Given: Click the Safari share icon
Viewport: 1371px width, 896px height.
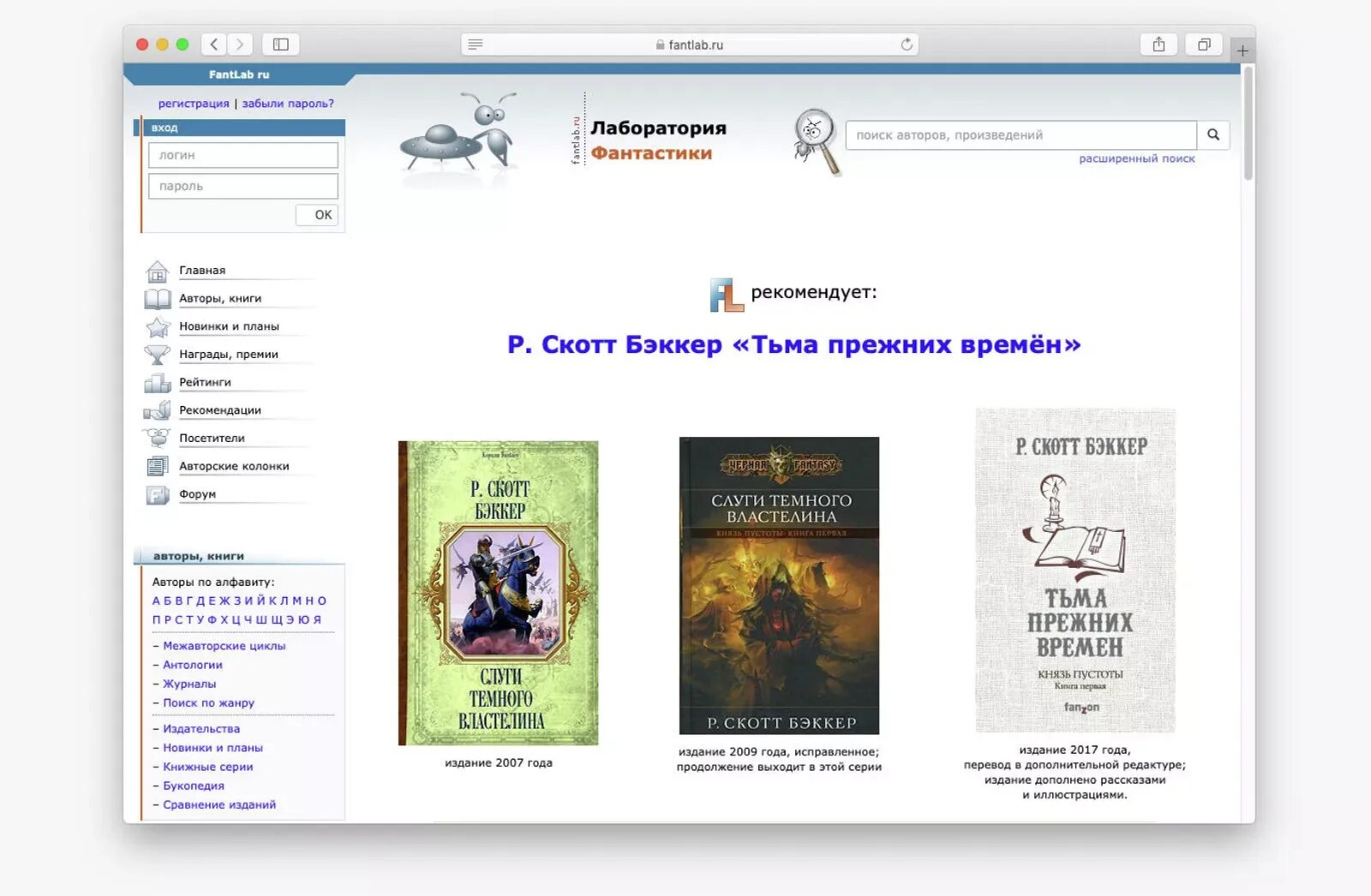Looking at the screenshot, I should point(1158,45).
